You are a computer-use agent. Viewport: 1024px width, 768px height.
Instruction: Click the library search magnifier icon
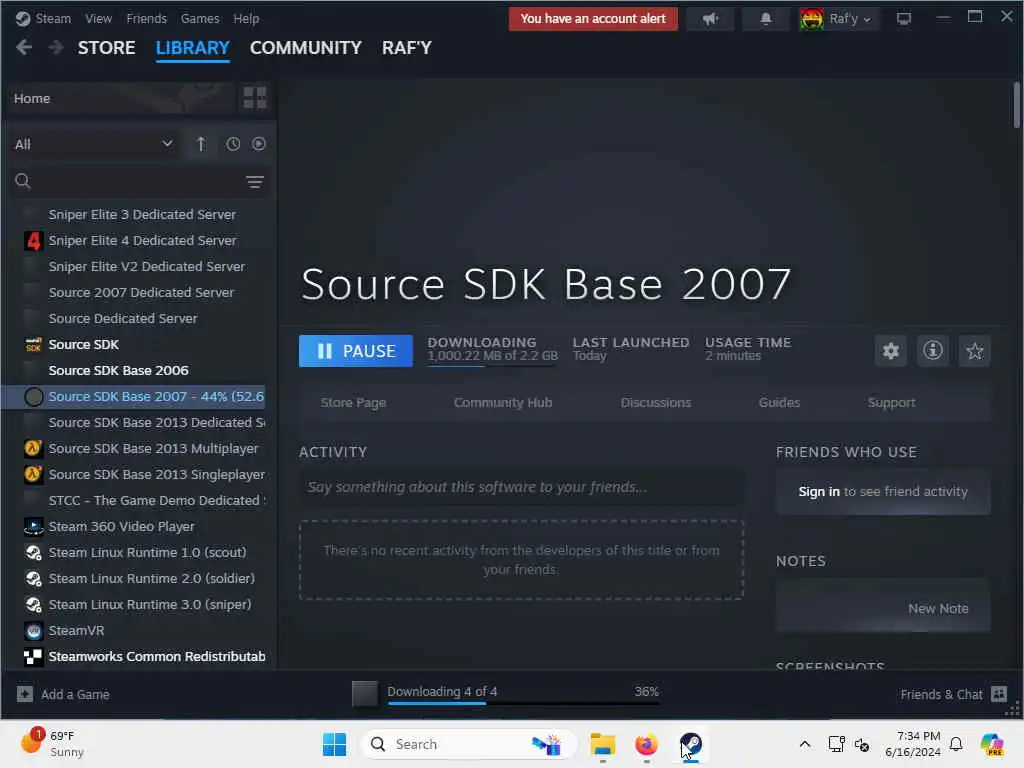pyautogui.click(x=23, y=181)
